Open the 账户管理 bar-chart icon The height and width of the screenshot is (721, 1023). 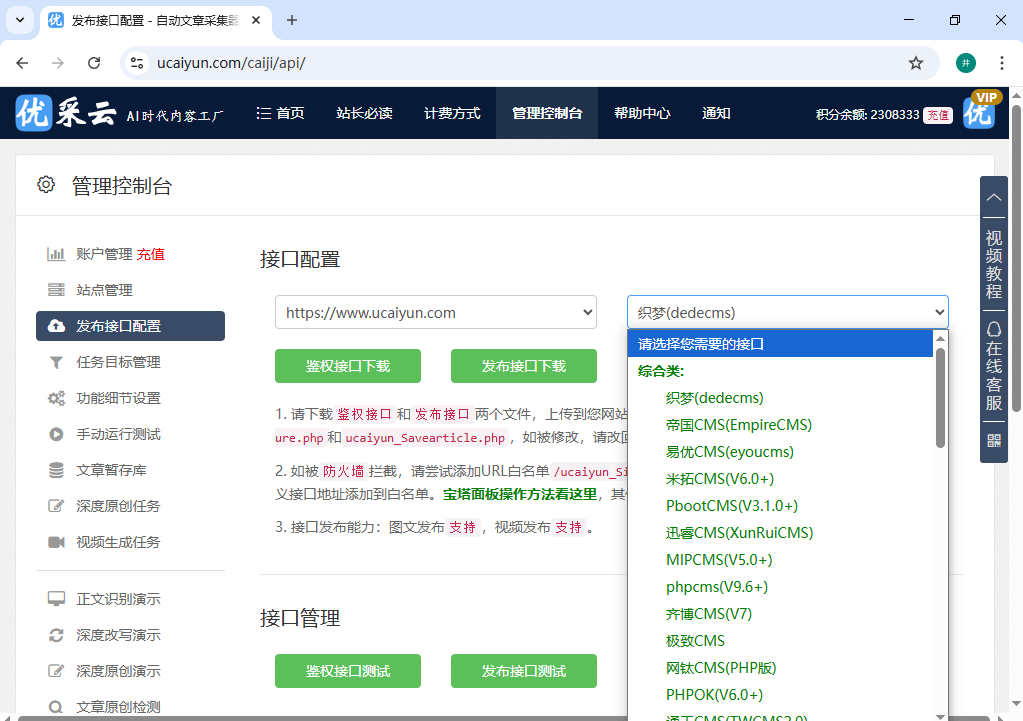pos(57,253)
